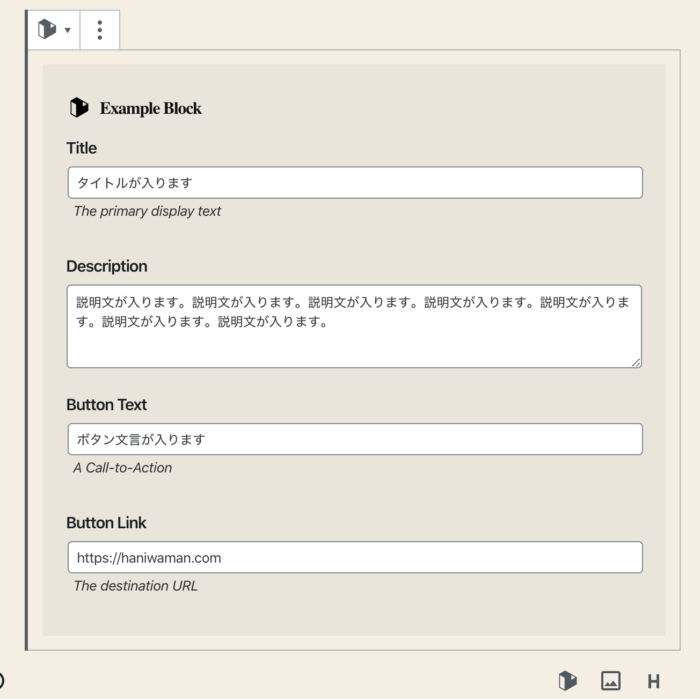Open the three-dot block options menu
The height and width of the screenshot is (699, 700).
click(x=99, y=30)
